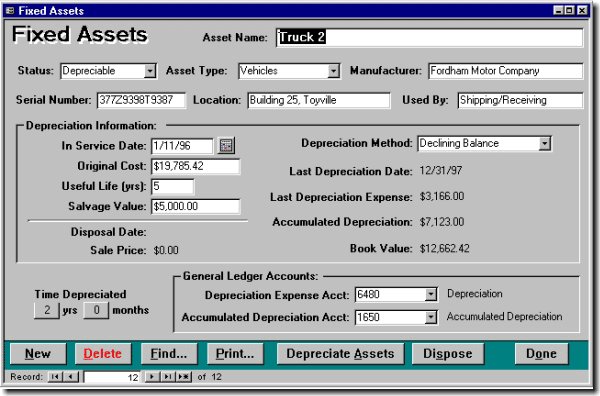The image size is (600, 396).
Task: Click the Useful Life (yrs) field
Action: pos(173,187)
